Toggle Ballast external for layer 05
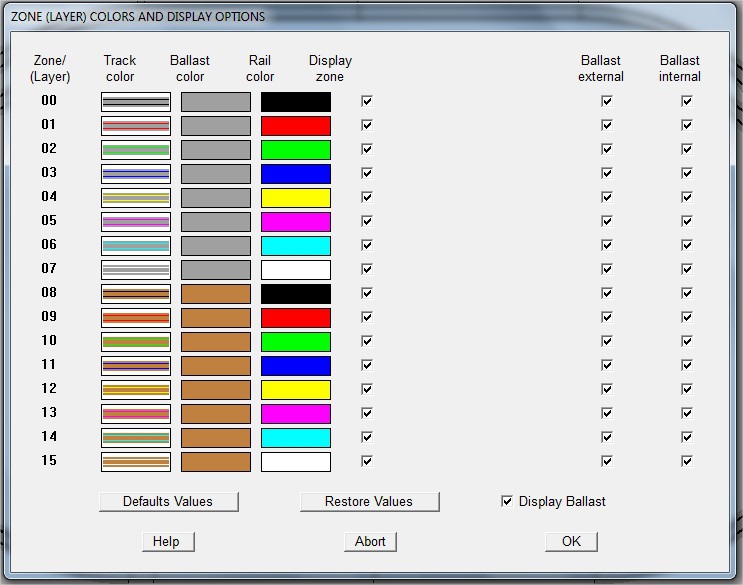This screenshot has height=585, width=743. pyautogui.click(x=607, y=221)
